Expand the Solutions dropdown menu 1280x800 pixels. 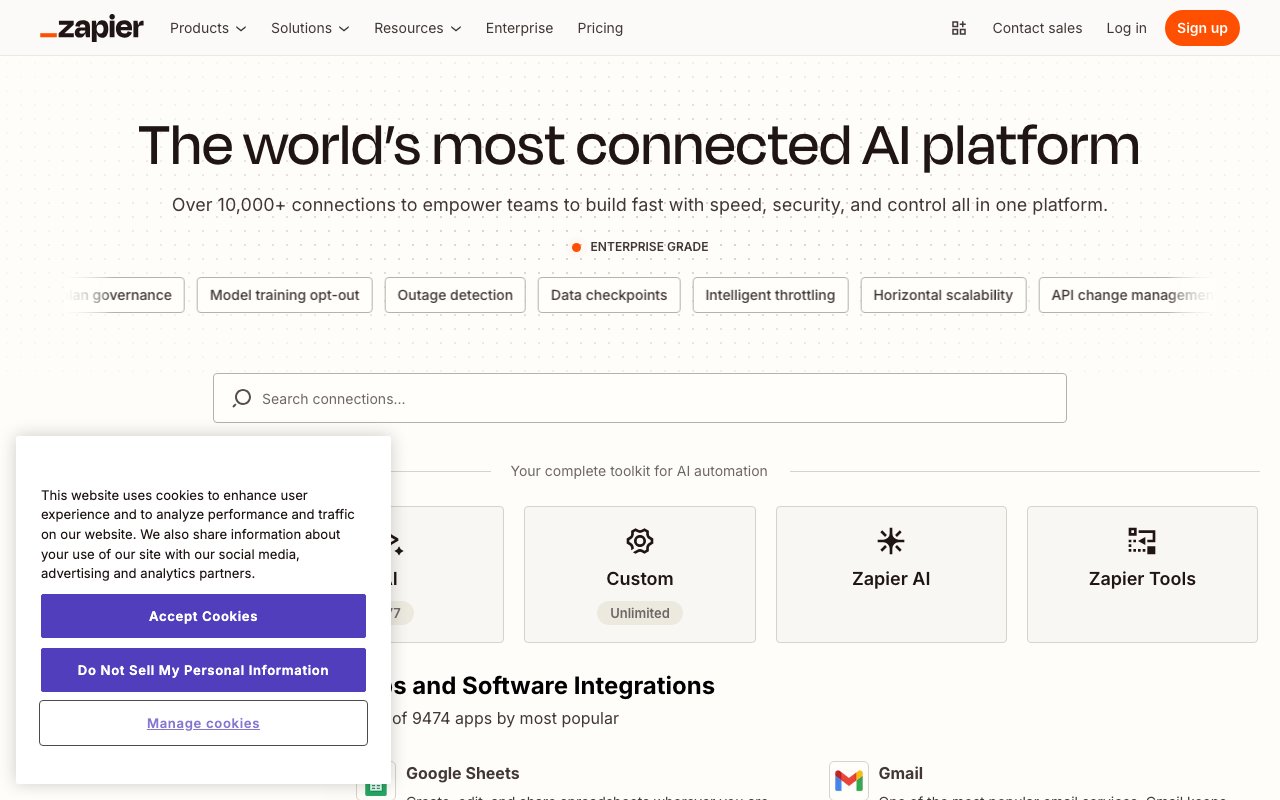point(310,28)
